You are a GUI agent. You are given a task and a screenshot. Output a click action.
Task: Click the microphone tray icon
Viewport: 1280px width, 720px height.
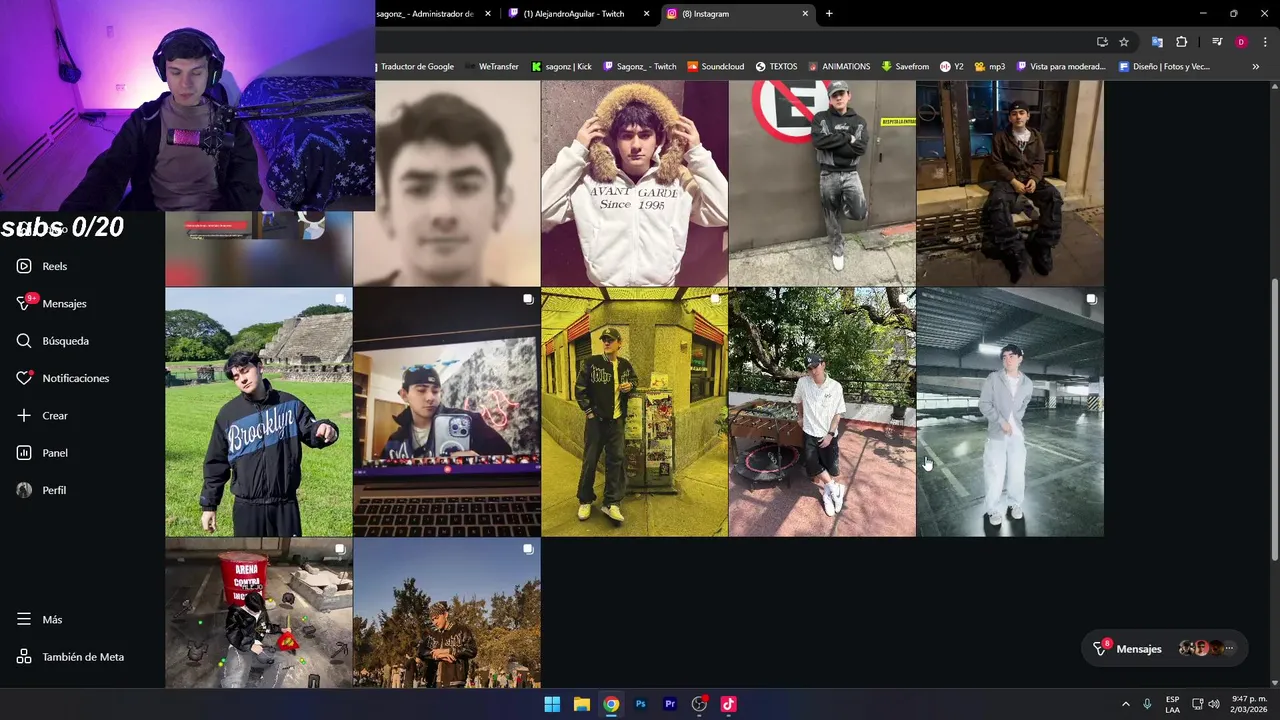1147,704
